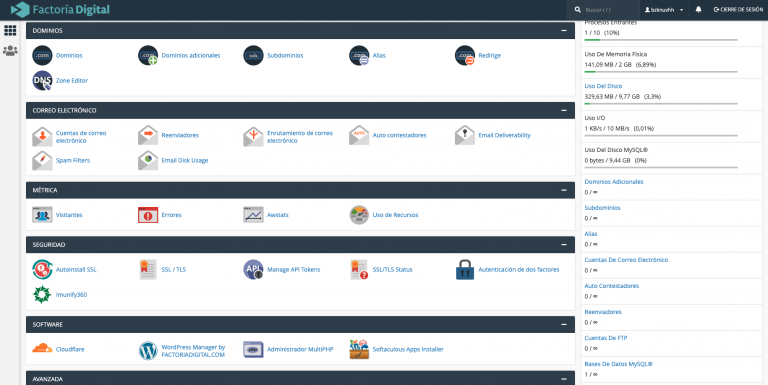Open the Dominios icon
Viewport: 768px width, 385px height.
(42, 55)
